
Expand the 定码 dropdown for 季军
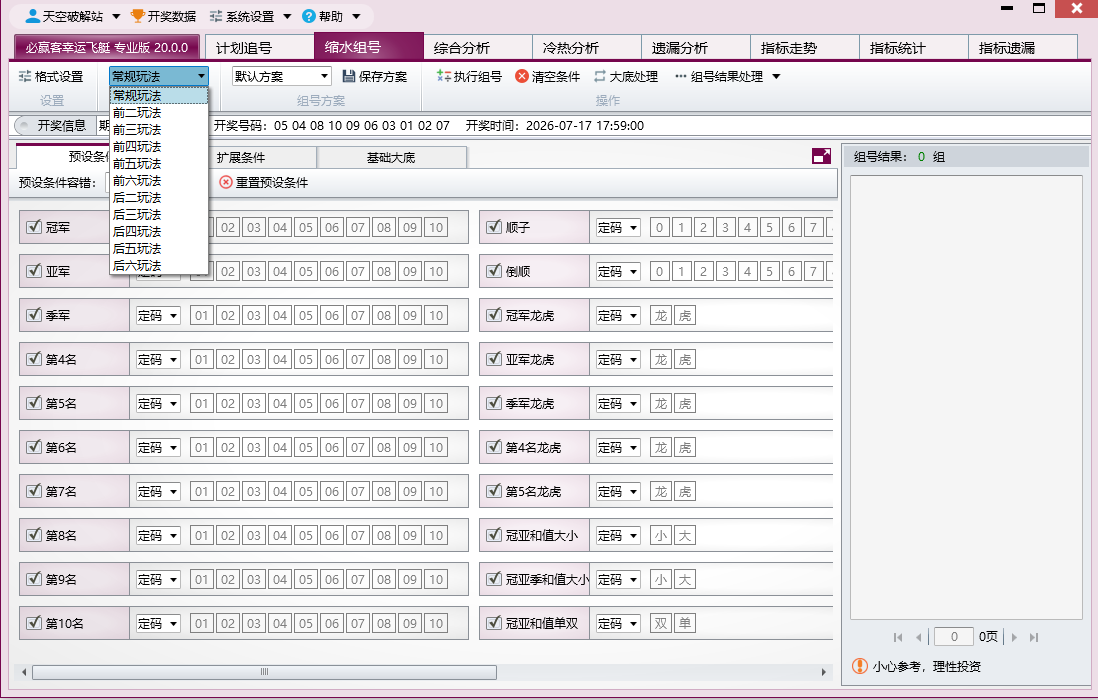[x=158, y=316]
